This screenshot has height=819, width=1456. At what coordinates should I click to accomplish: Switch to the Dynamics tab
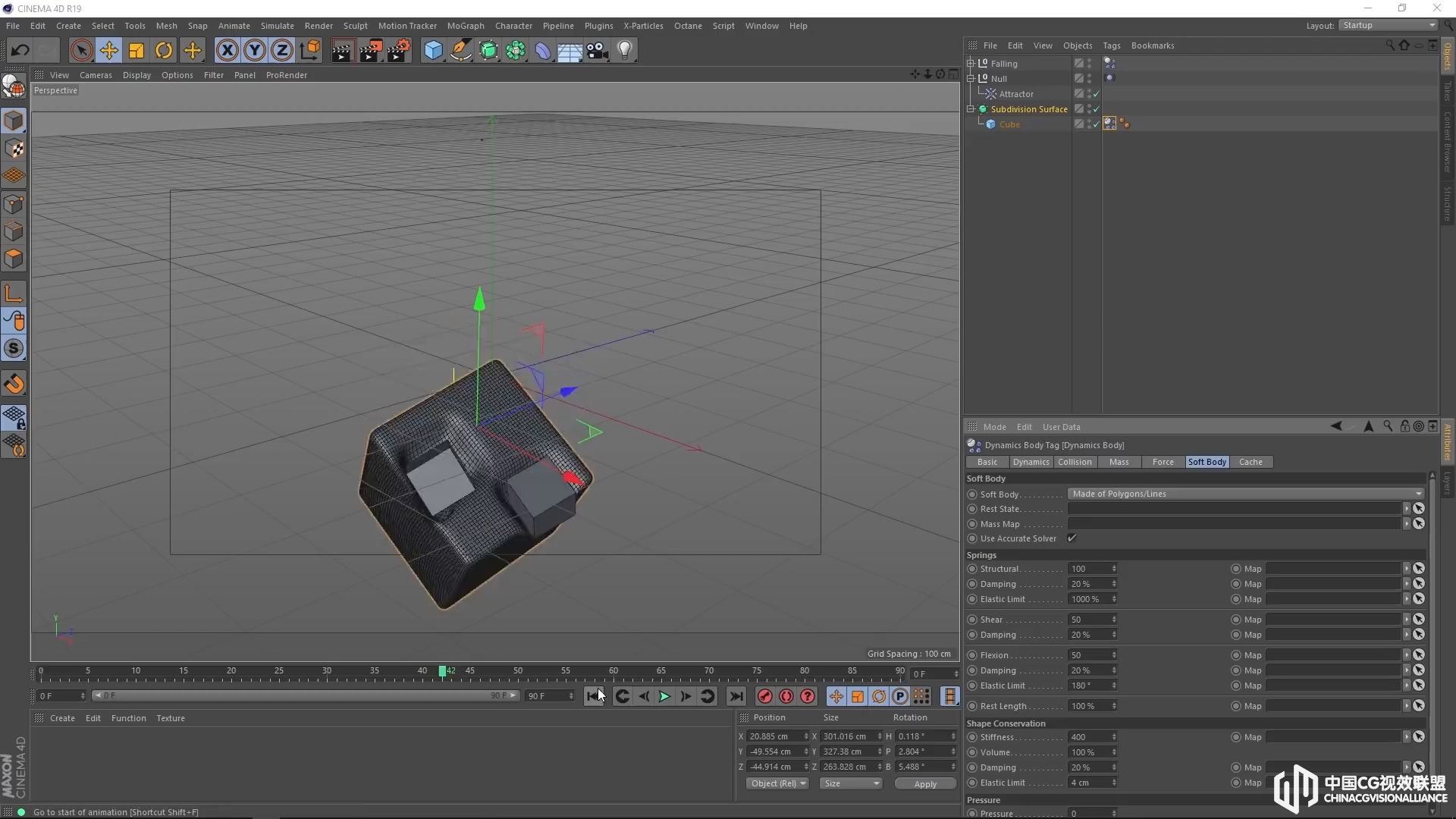click(1031, 462)
